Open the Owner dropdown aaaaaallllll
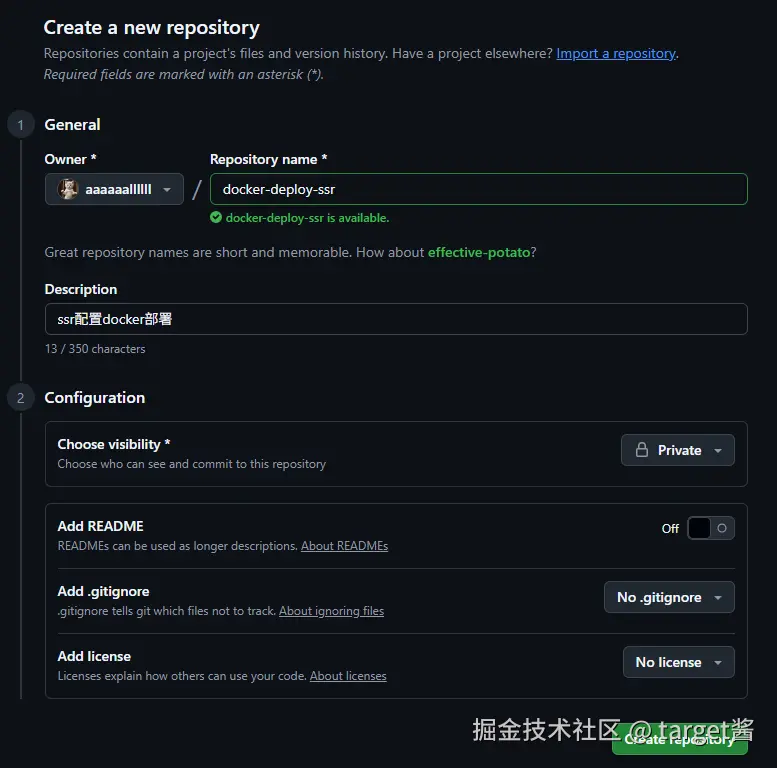The image size is (777, 768). (x=114, y=189)
